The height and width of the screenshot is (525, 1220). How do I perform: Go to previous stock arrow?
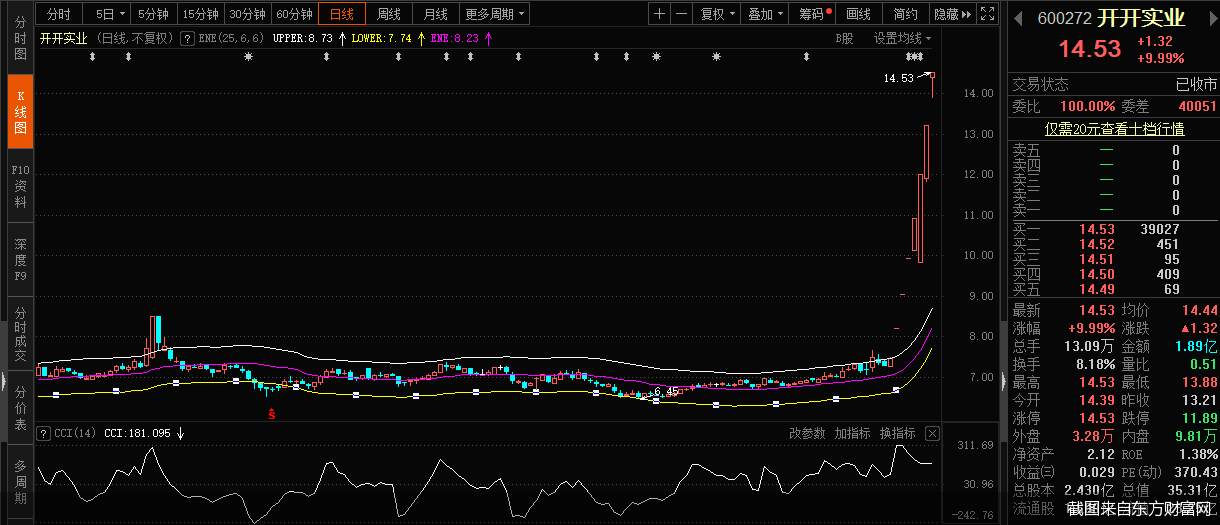click(1020, 19)
